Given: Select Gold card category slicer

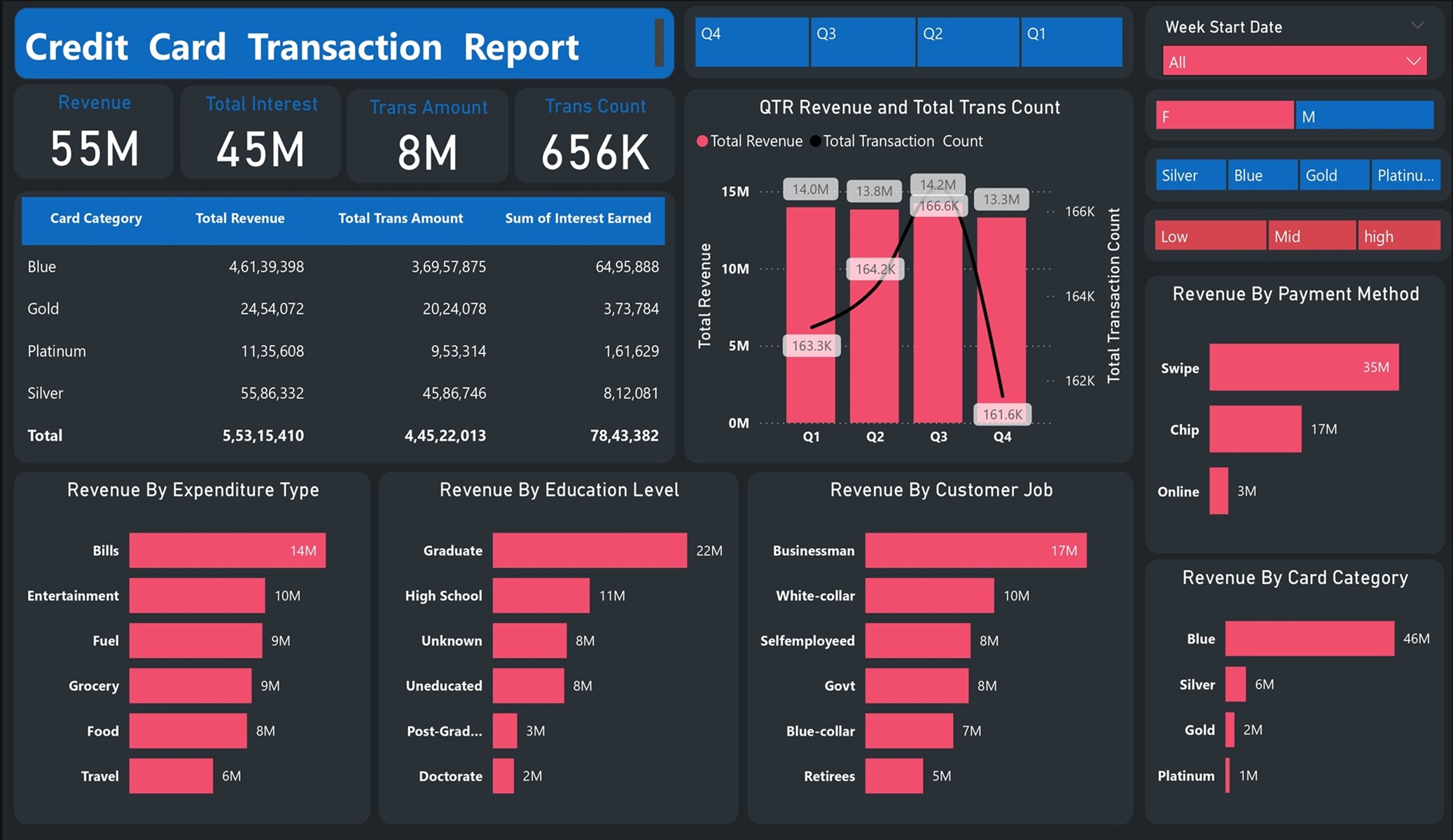Looking at the screenshot, I should 1333,175.
